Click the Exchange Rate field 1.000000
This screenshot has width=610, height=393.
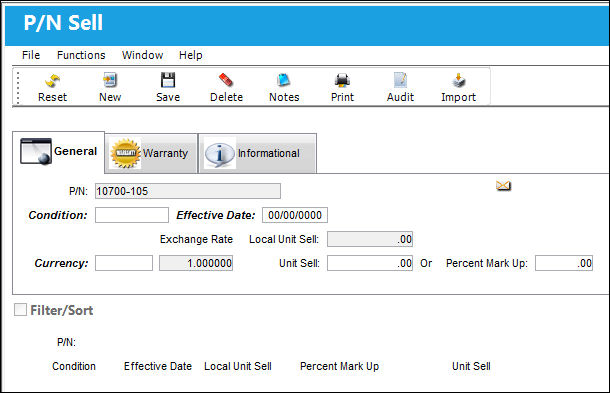(196, 263)
